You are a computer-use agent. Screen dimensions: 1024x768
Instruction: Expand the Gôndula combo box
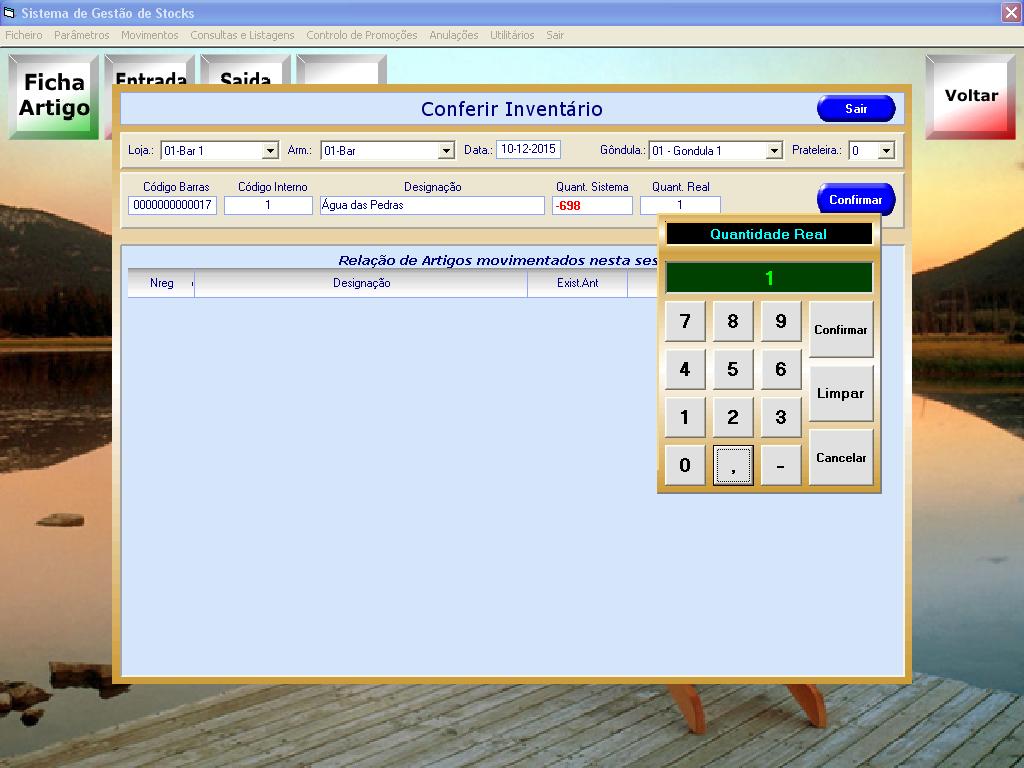pyautogui.click(x=773, y=151)
